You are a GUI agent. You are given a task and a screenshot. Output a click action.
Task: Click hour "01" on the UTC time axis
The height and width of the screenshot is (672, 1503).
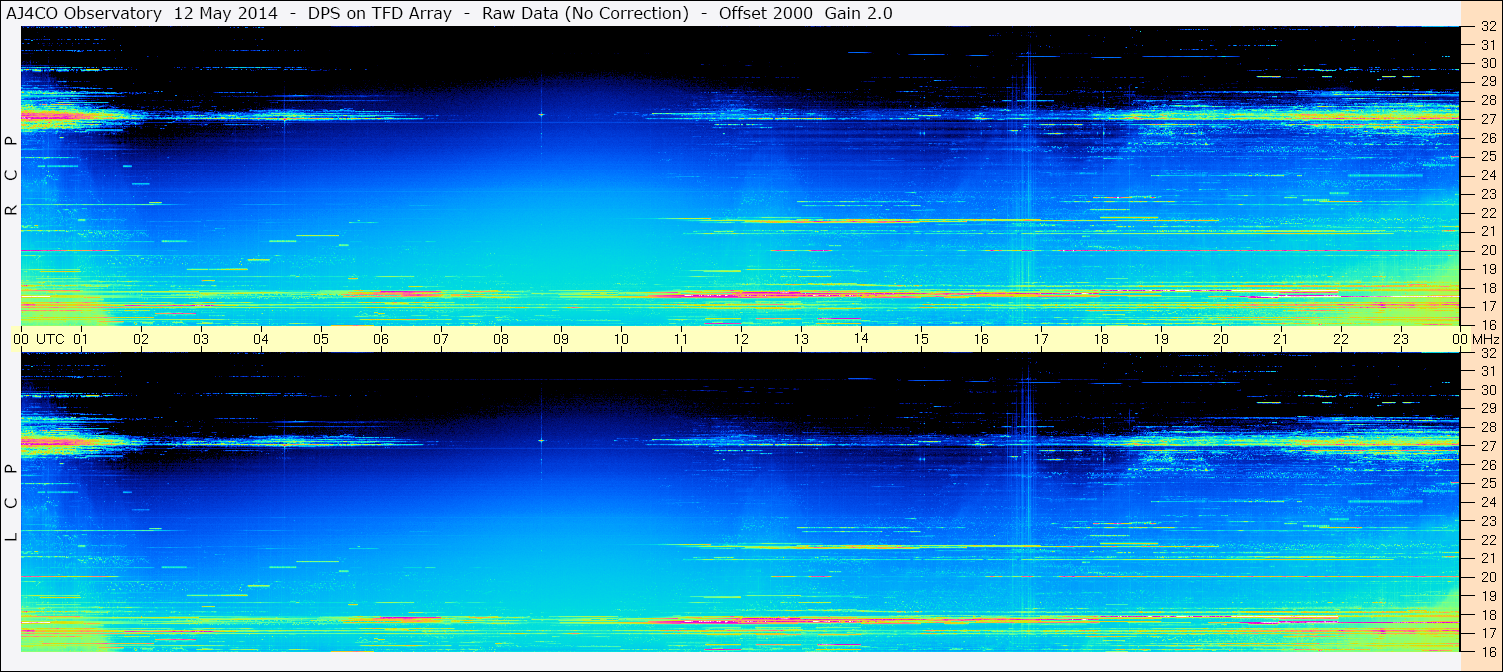81,339
